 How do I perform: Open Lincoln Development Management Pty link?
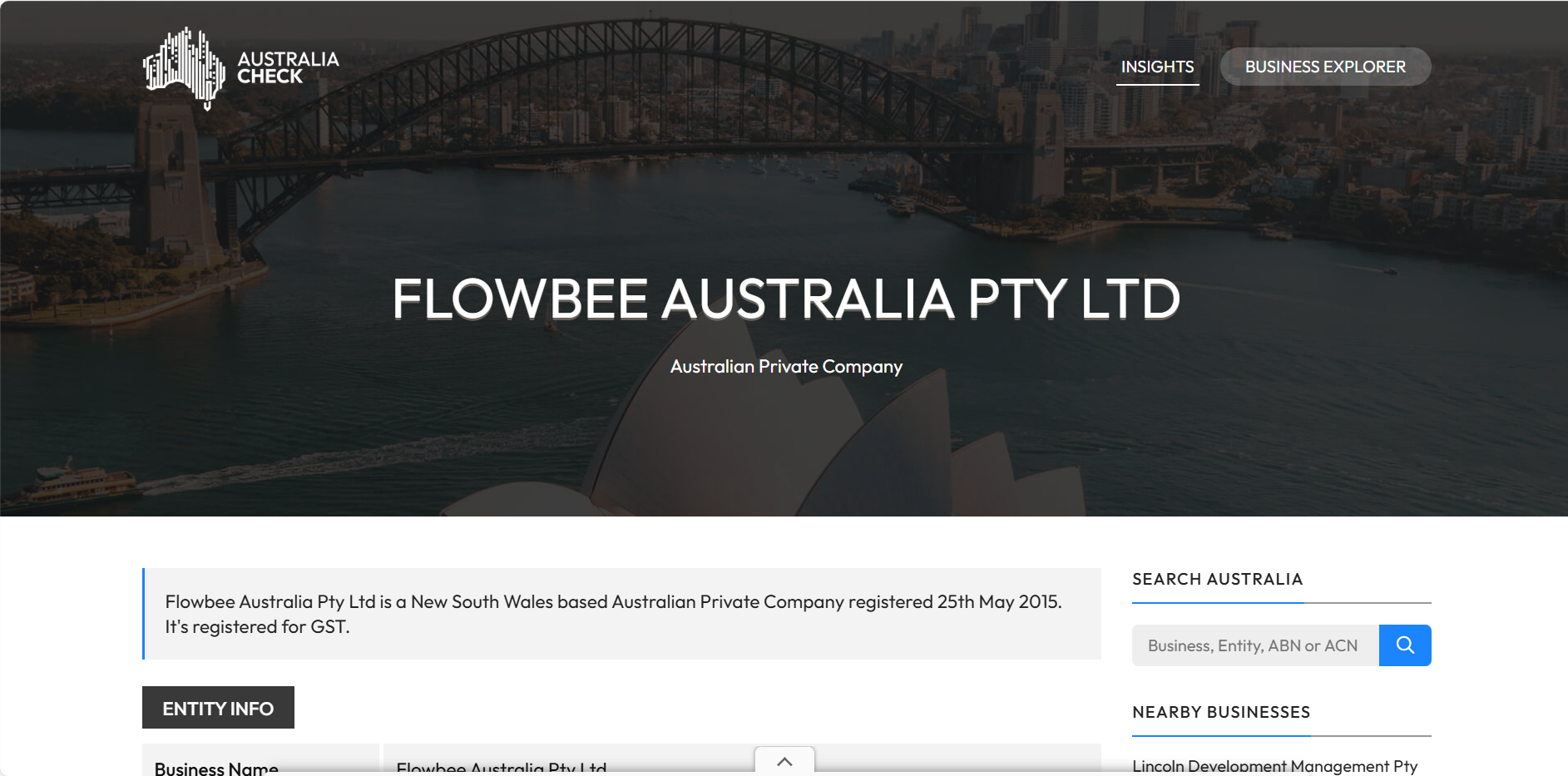pyautogui.click(x=1274, y=765)
